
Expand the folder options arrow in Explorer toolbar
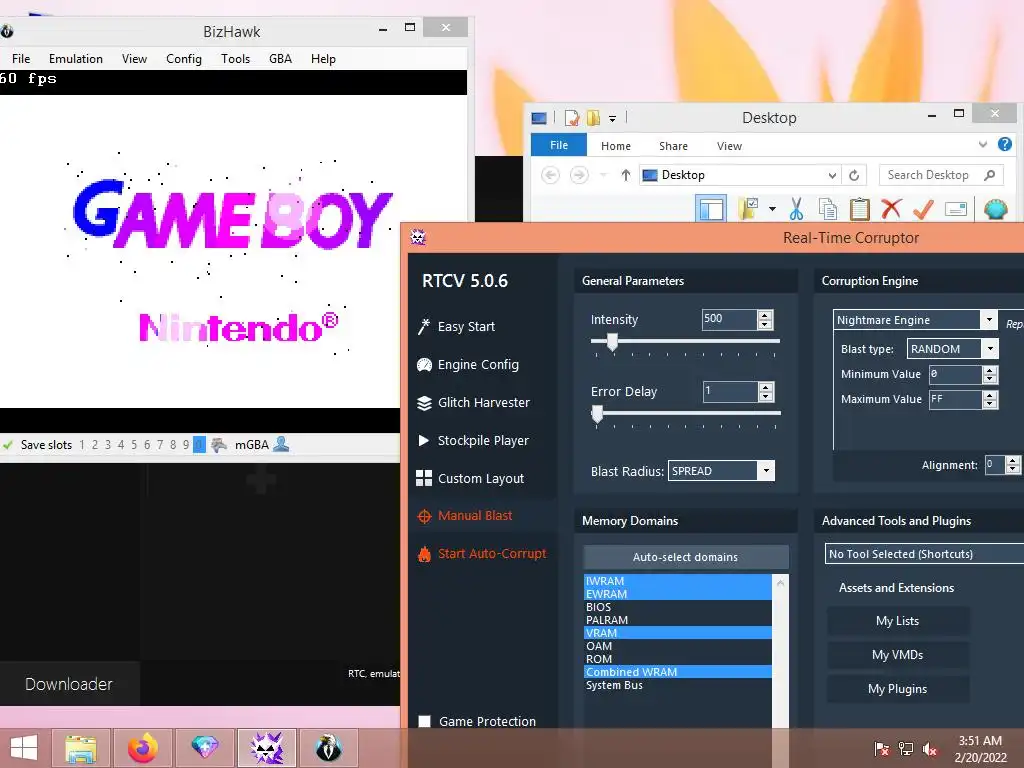[x=773, y=209]
